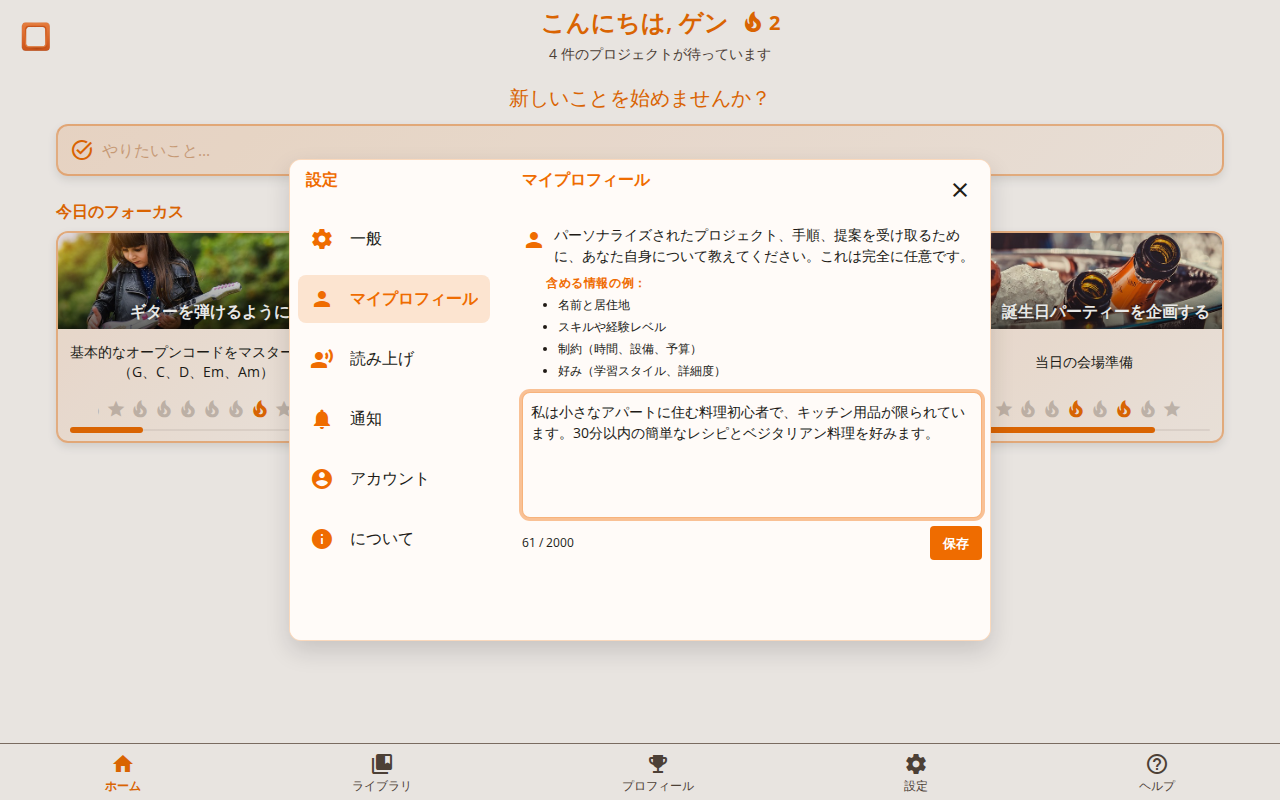Click the trophy icon in the bottom bar
The image size is (1280, 800).
coord(658,764)
